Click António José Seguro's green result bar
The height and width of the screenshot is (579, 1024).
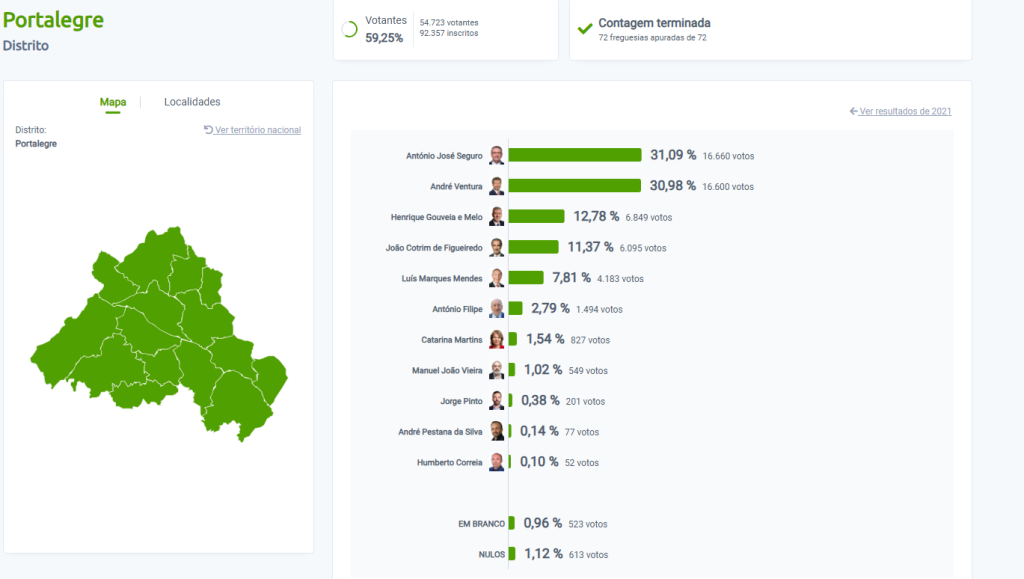tap(575, 155)
